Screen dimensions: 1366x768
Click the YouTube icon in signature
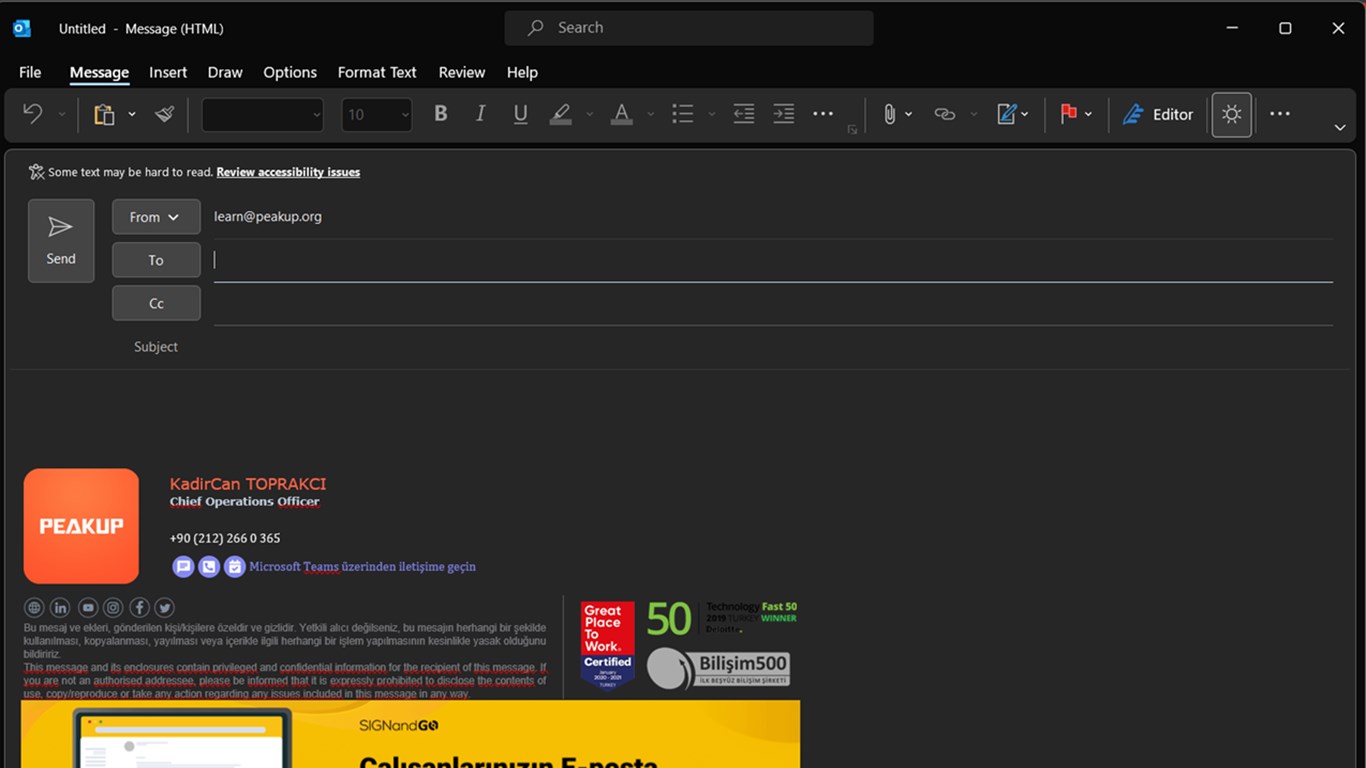(88, 608)
